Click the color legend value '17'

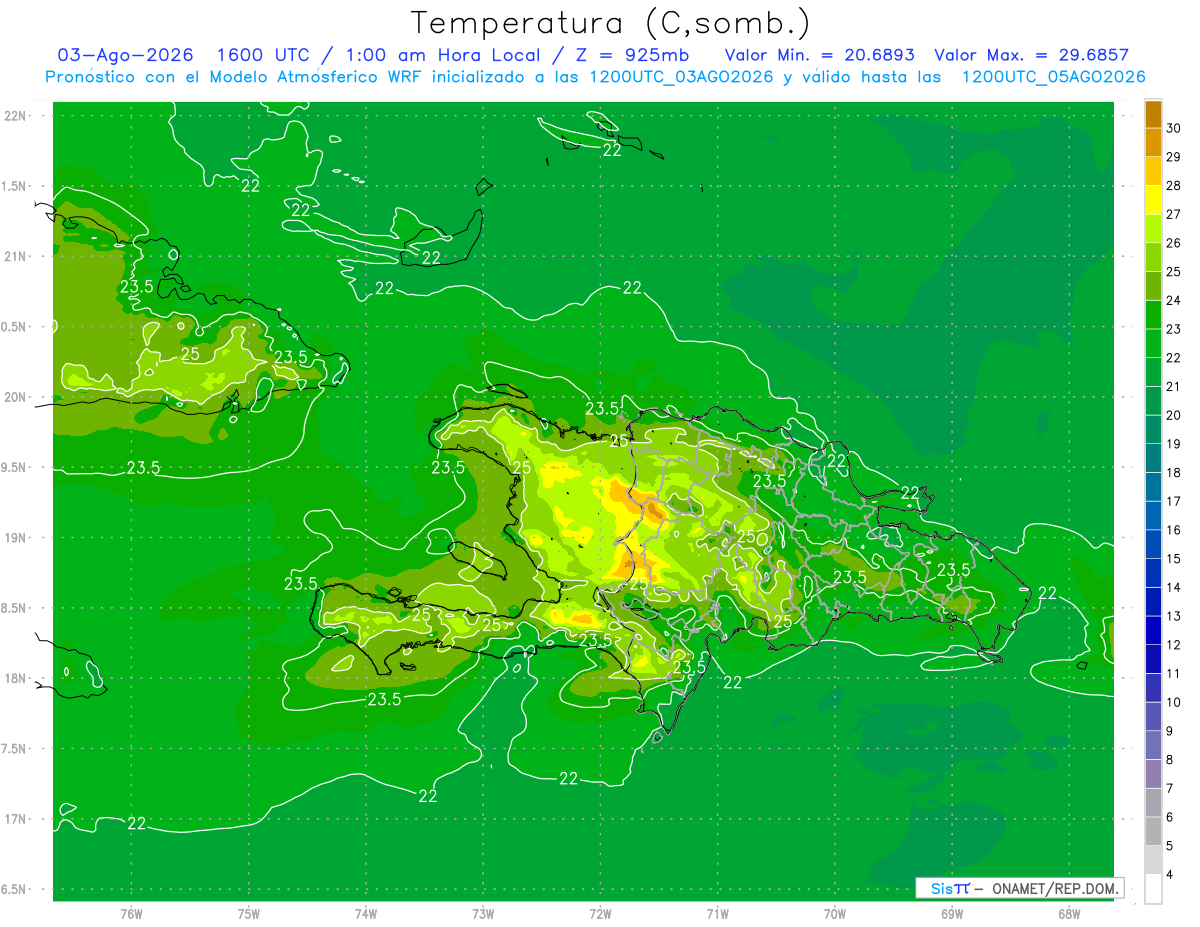tap(1174, 501)
